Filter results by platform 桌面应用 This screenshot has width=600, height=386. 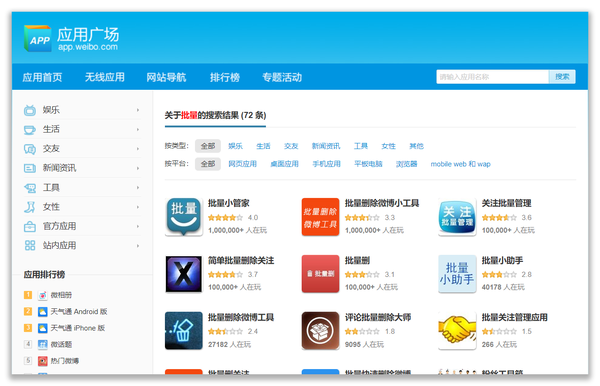(284, 164)
